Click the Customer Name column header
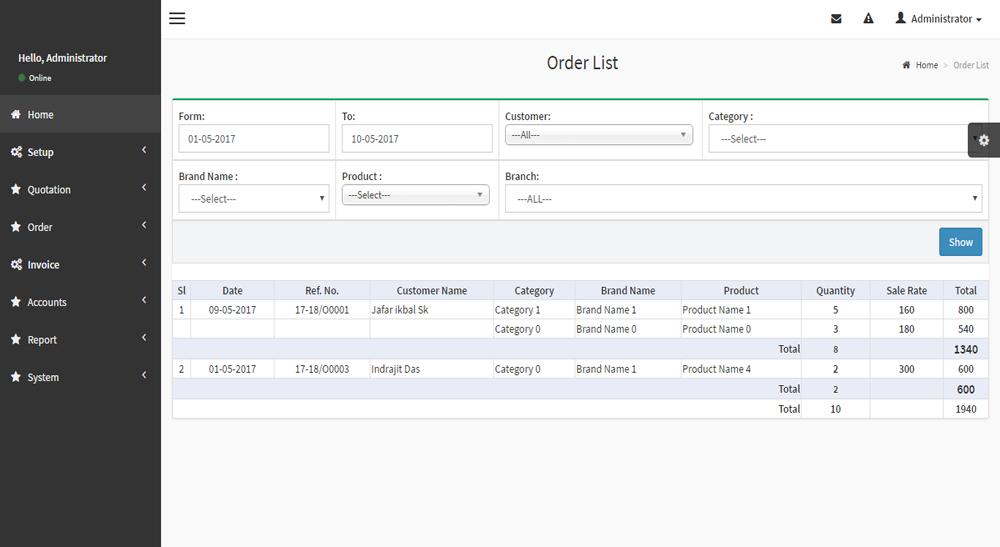Image resolution: width=1000 pixels, height=547 pixels. click(x=432, y=291)
